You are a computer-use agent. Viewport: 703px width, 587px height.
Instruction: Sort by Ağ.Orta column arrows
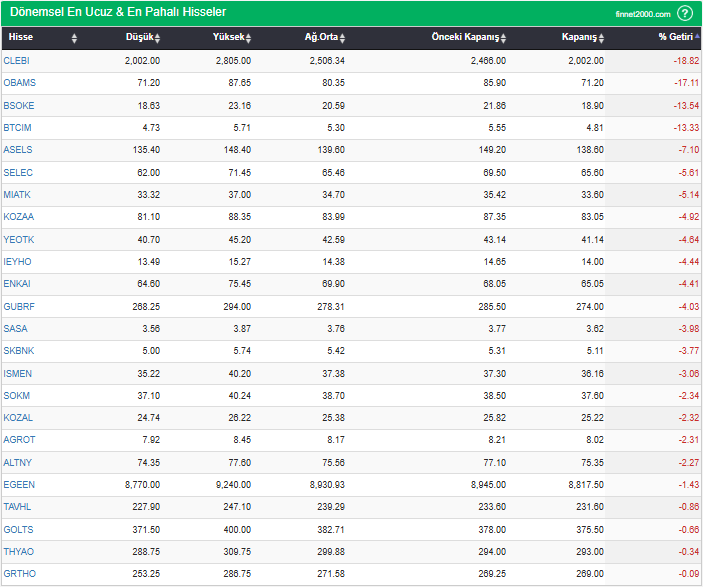click(343, 38)
